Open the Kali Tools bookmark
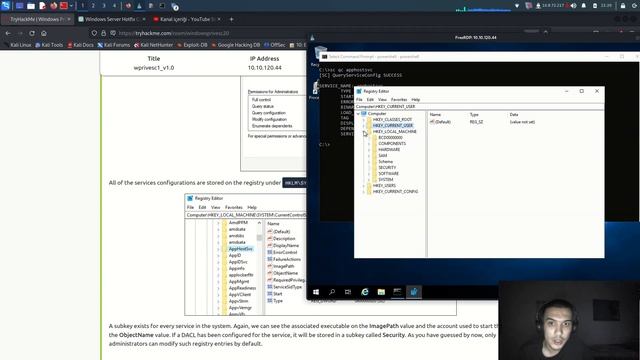 coord(49,45)
